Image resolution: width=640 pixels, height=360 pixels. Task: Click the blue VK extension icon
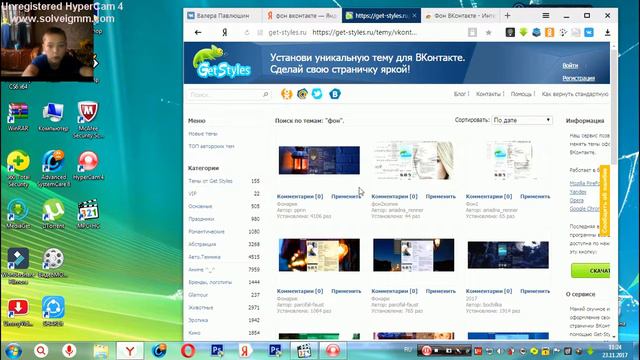589,33
